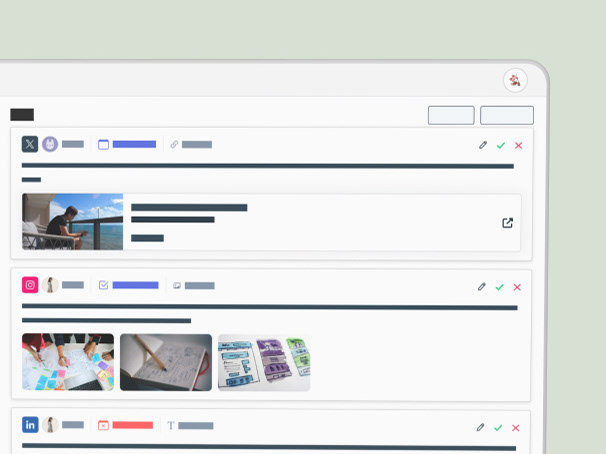Open the author avatar on Instagram post
Screen dimensions: 606x454
(50, 285)
